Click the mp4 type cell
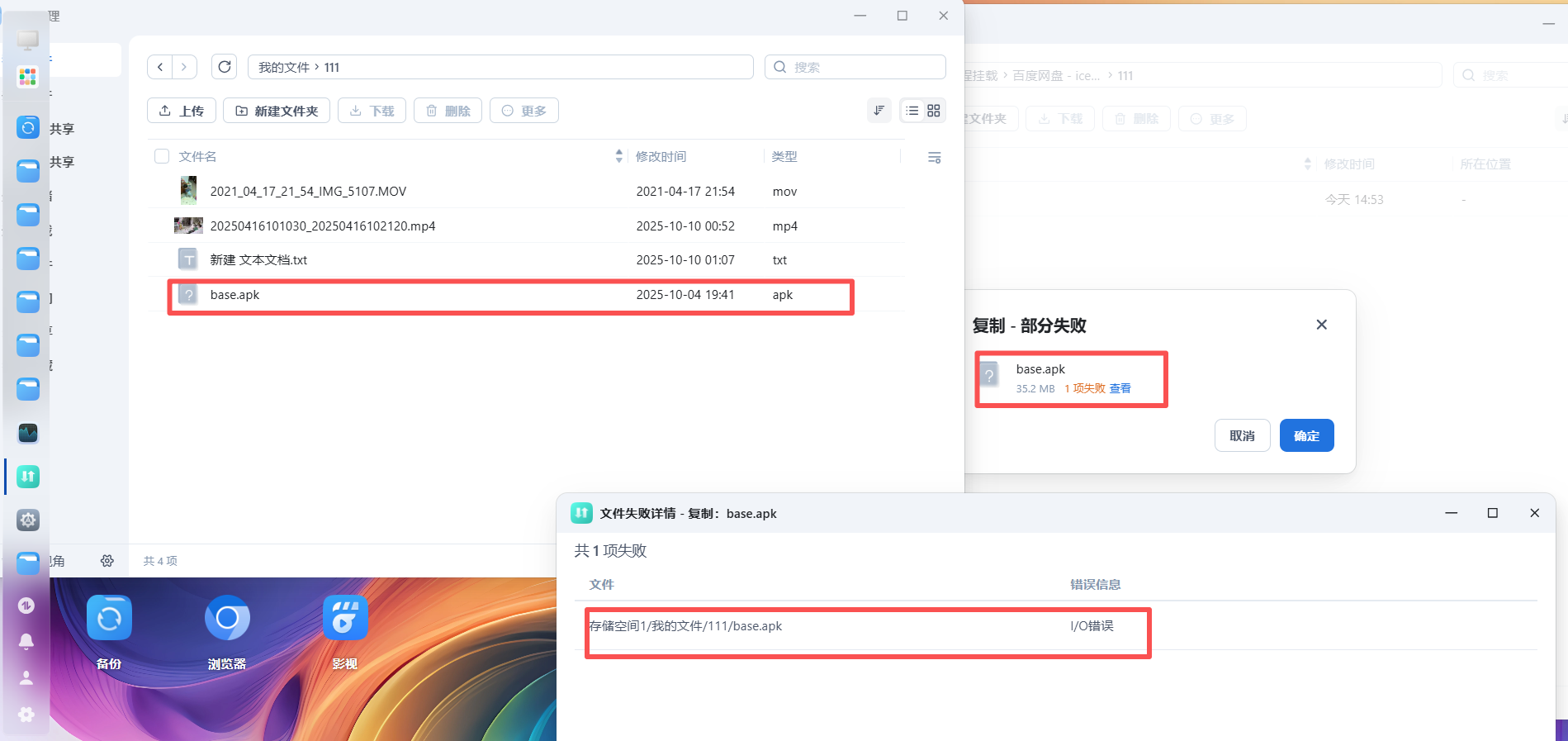Viewport: 1568px width, 741px height. tap(785, 226)
